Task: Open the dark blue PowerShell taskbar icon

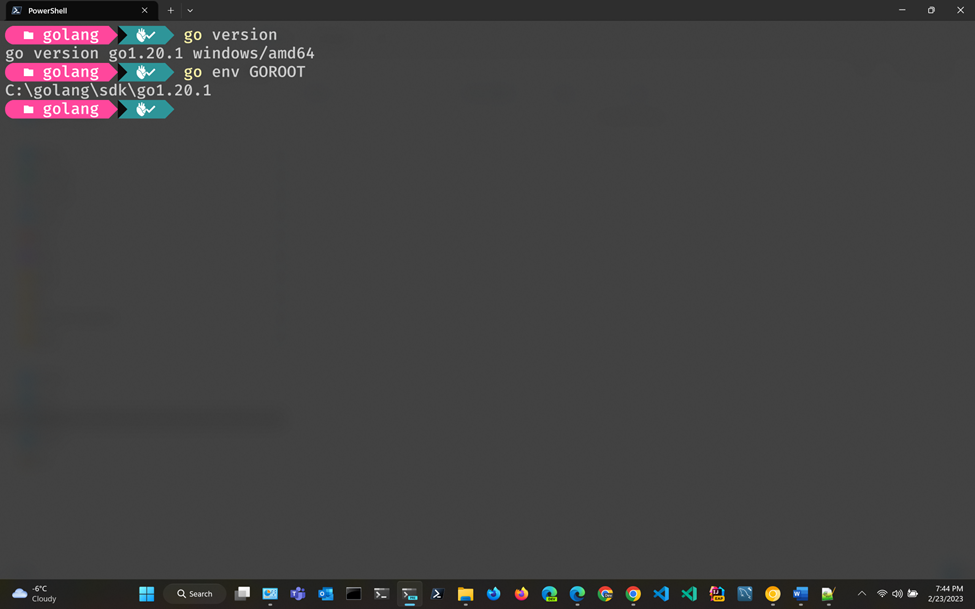Action: click(x=437, y=593)
